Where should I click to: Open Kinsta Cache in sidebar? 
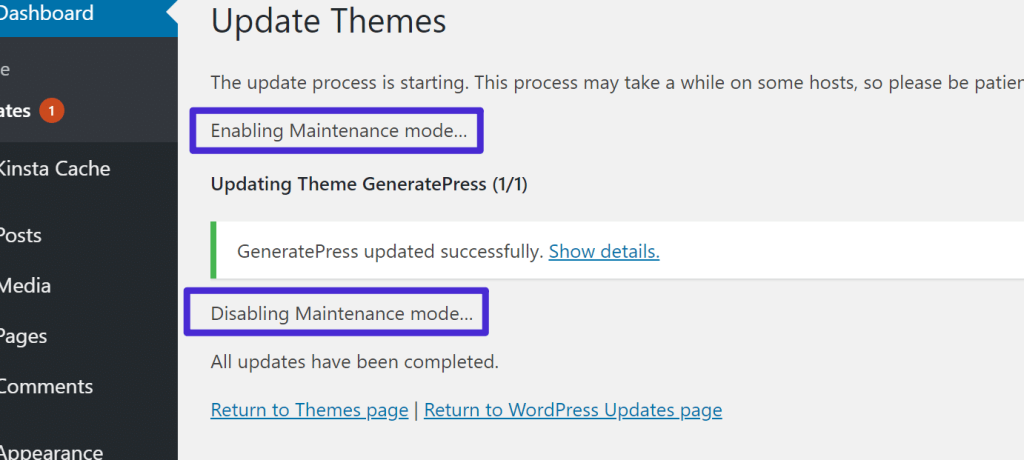(x=54, y=169)
